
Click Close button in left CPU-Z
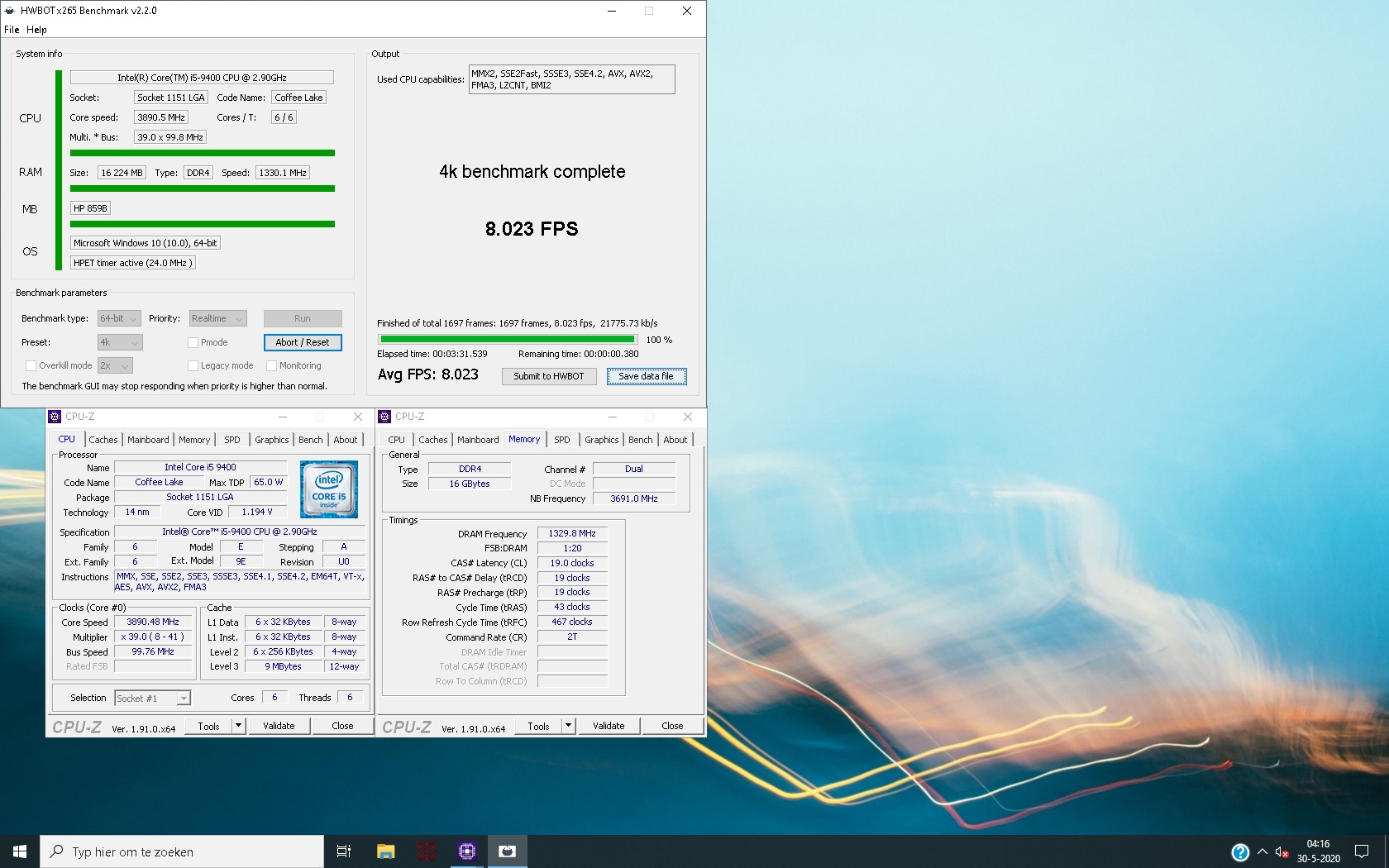(342, 726)
